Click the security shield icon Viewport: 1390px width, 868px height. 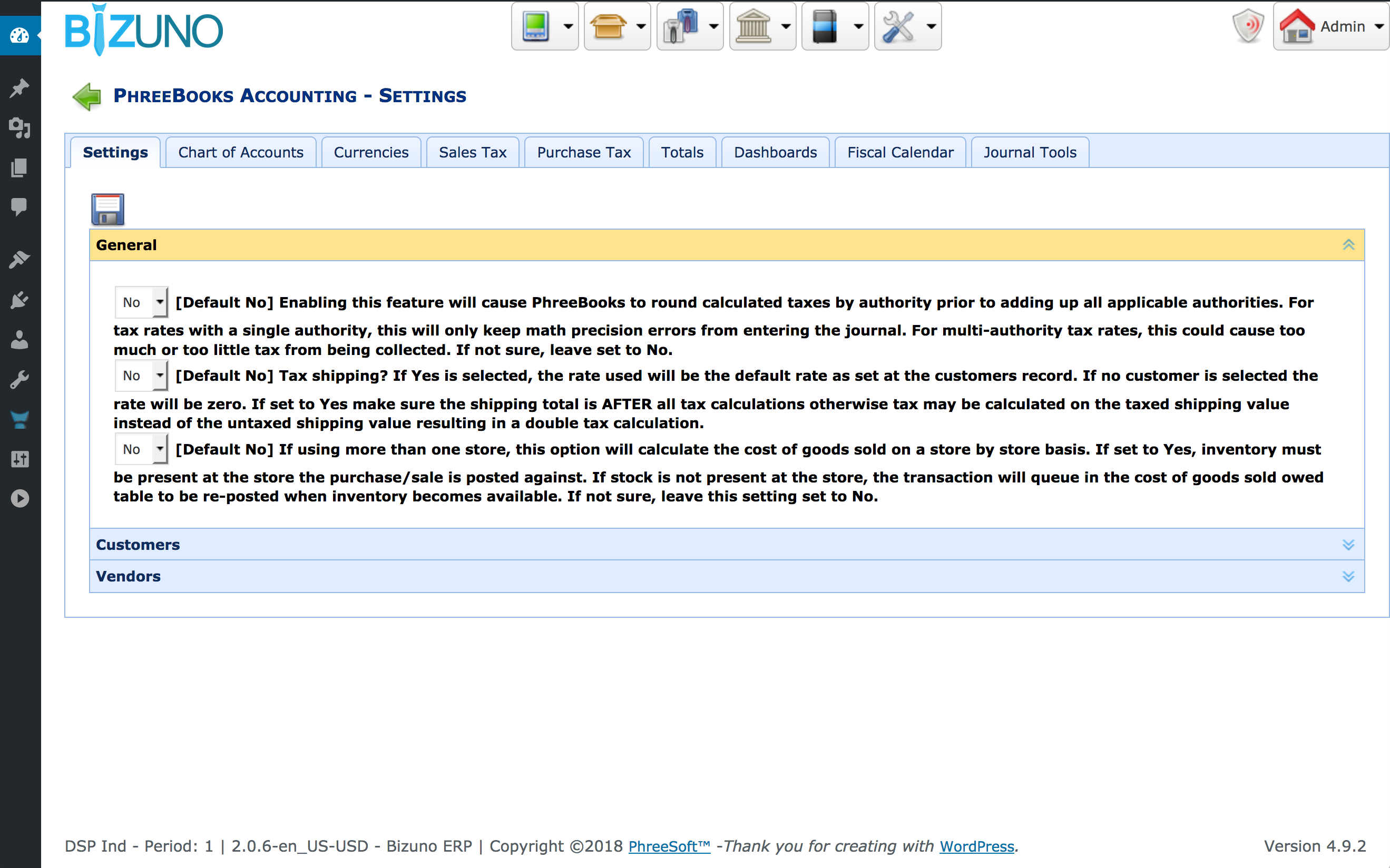[1247, 26]
